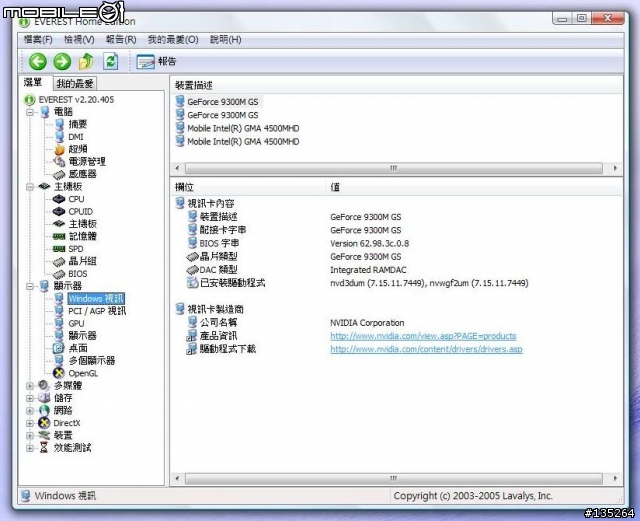Switch to the 選單 tab
This screenshot has width=640, height=521.
click(33, 82)
